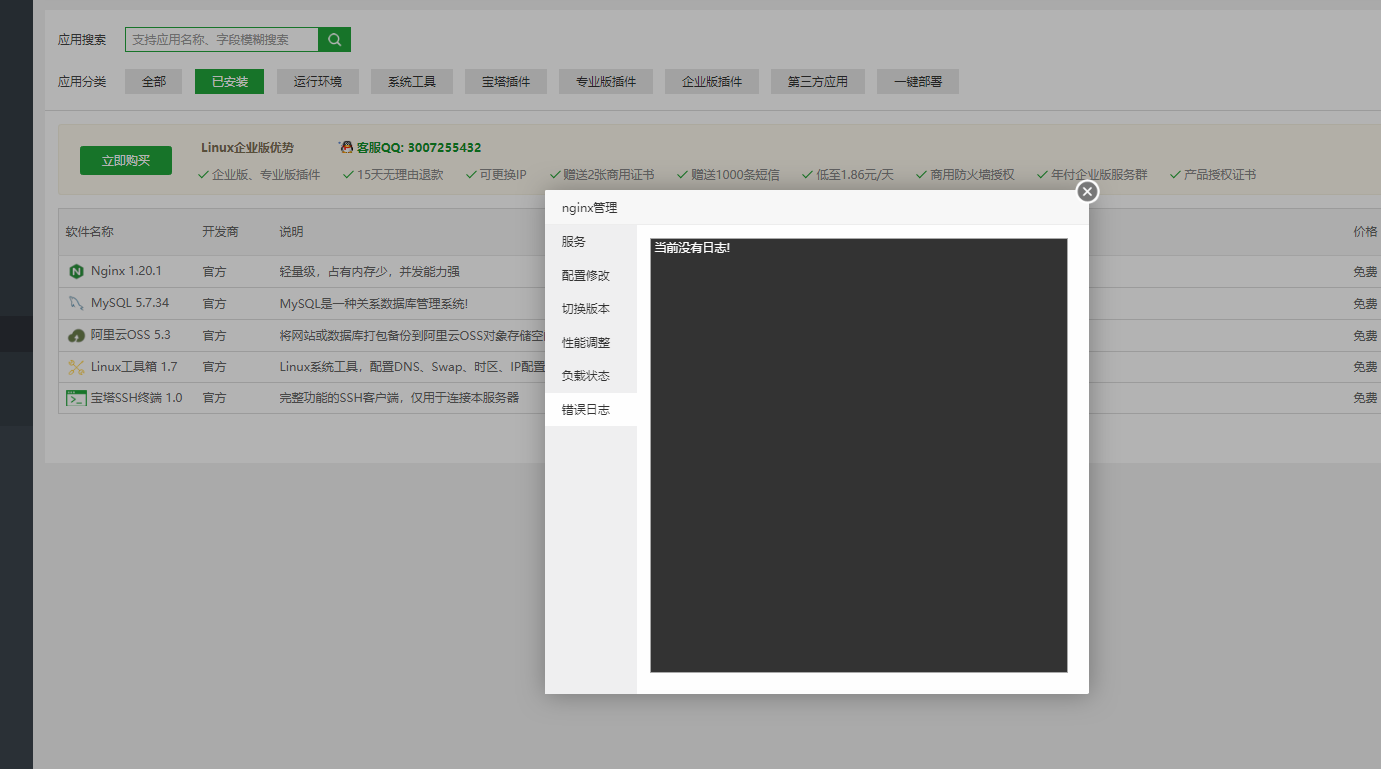Screen dimensions: 1381x769
Task: Click the 年付企业版服务群 benefit text
Action: pos(1099,175)
